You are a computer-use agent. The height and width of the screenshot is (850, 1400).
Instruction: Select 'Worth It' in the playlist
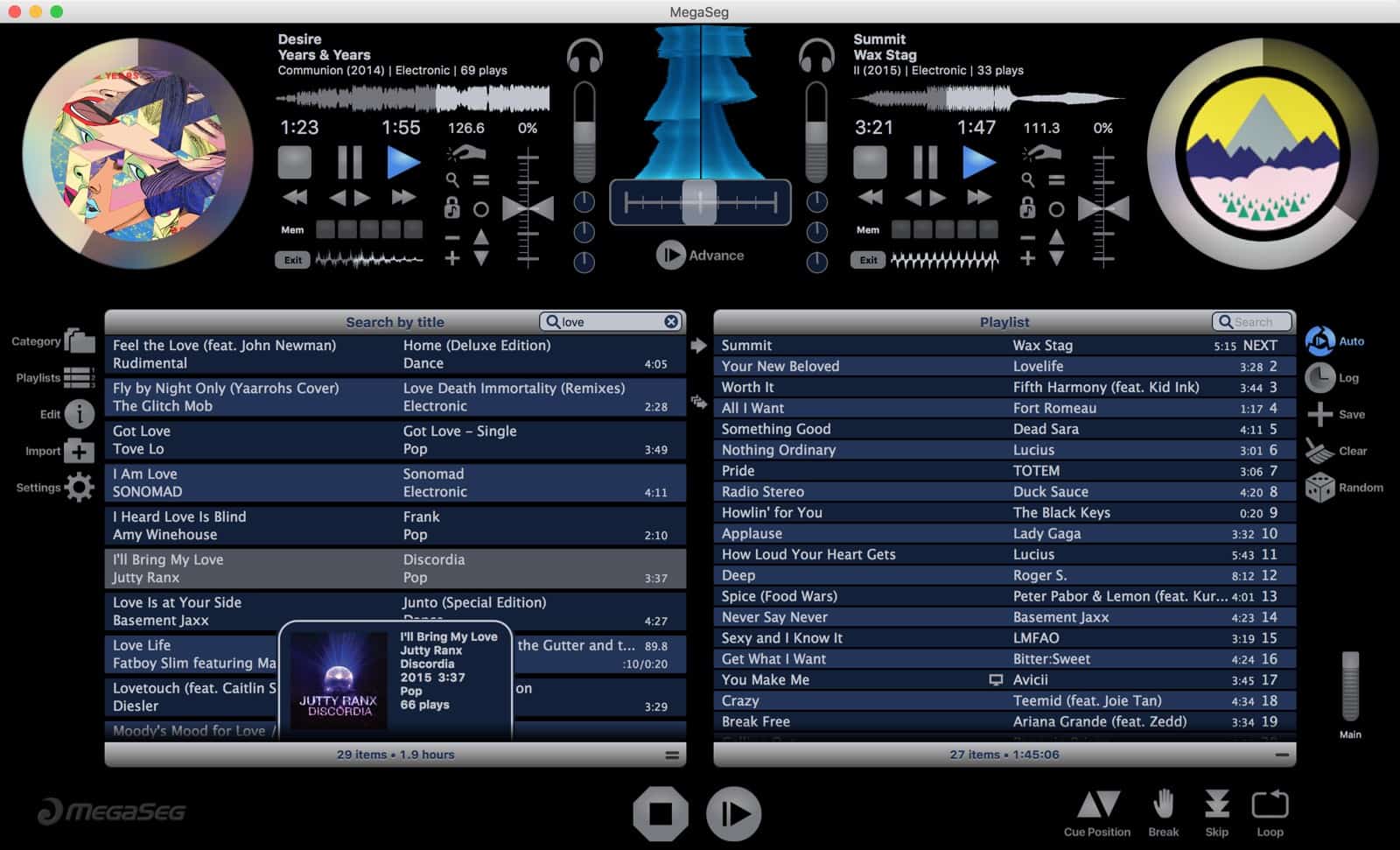tap(1004, 387)
